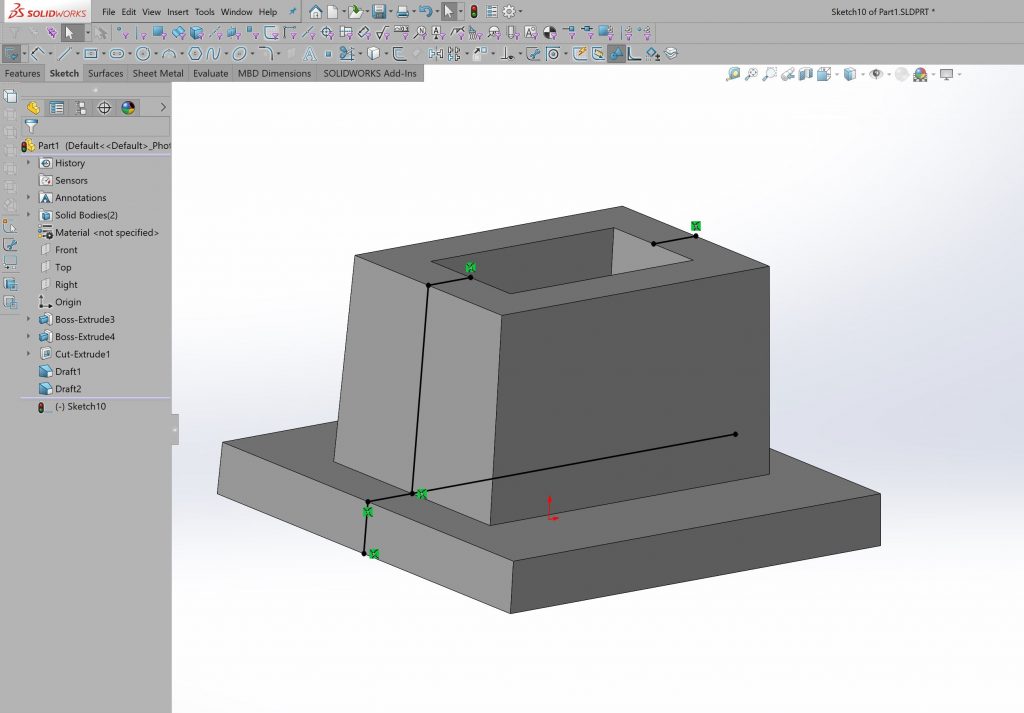This screenshot has height=713, width=1024.
Task: Select the Spline sketch tool
Action: [213, 51]
